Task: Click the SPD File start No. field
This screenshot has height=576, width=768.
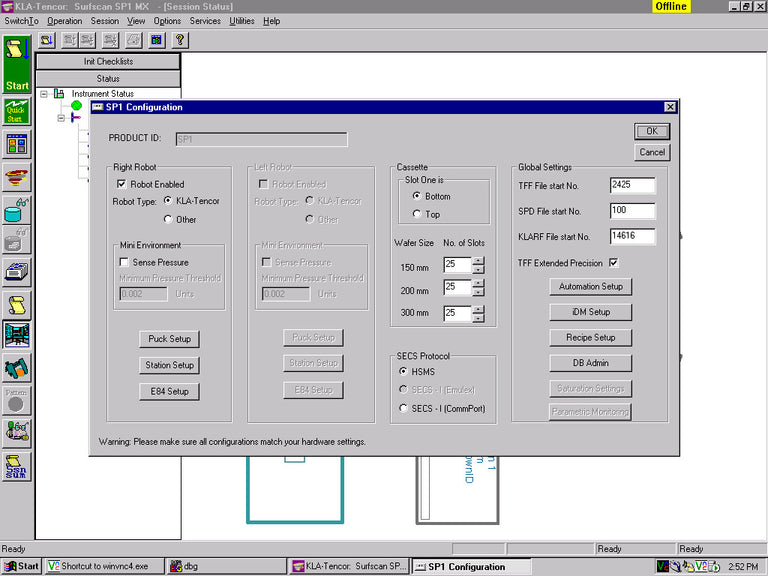Action: [x=632, y=211]
